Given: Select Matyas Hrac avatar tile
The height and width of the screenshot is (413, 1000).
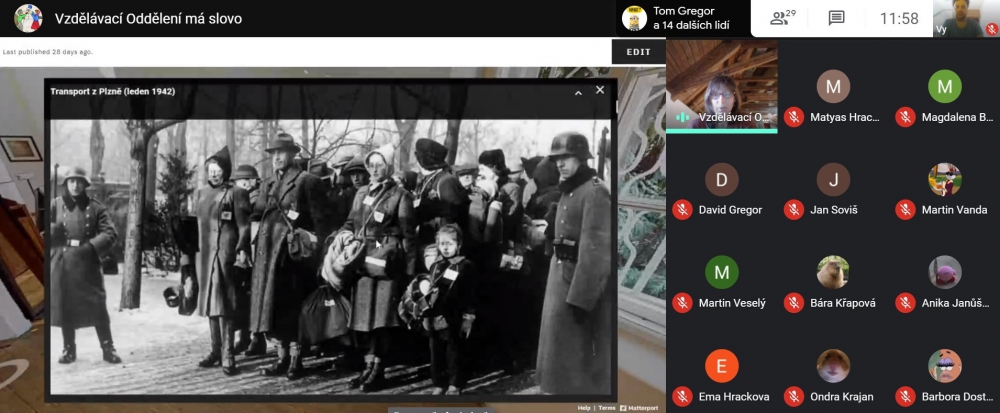Looking at the screenshot, I should 833,87.
